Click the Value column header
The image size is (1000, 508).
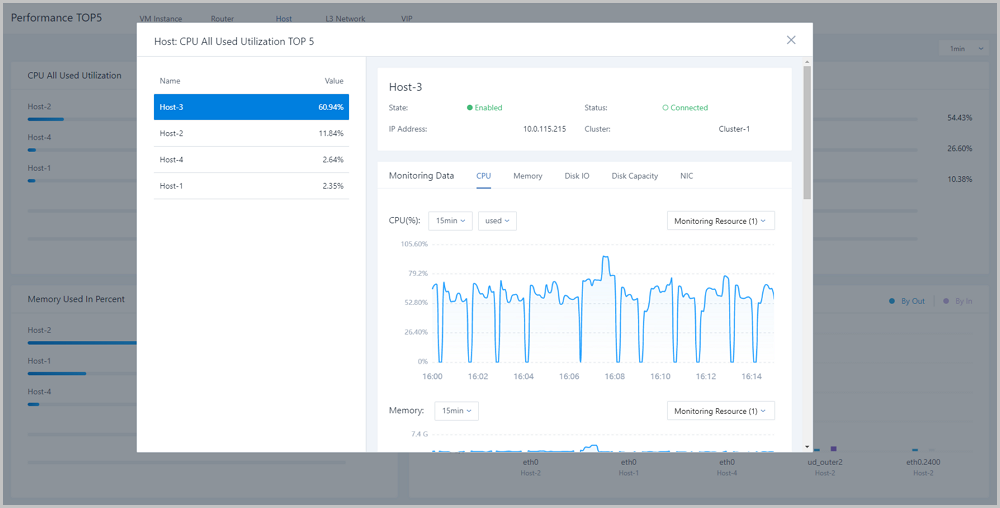click(x=334, y=81)
